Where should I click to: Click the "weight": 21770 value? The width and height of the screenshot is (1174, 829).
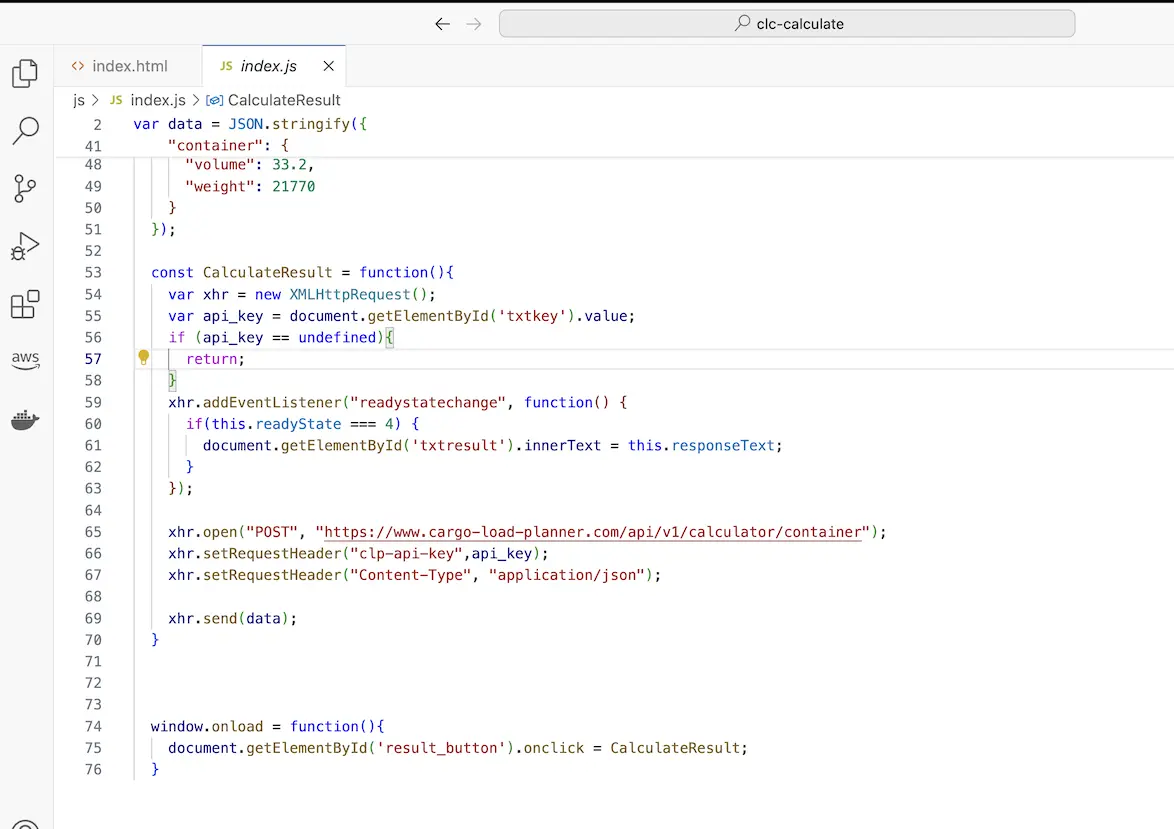coord(294,186)
